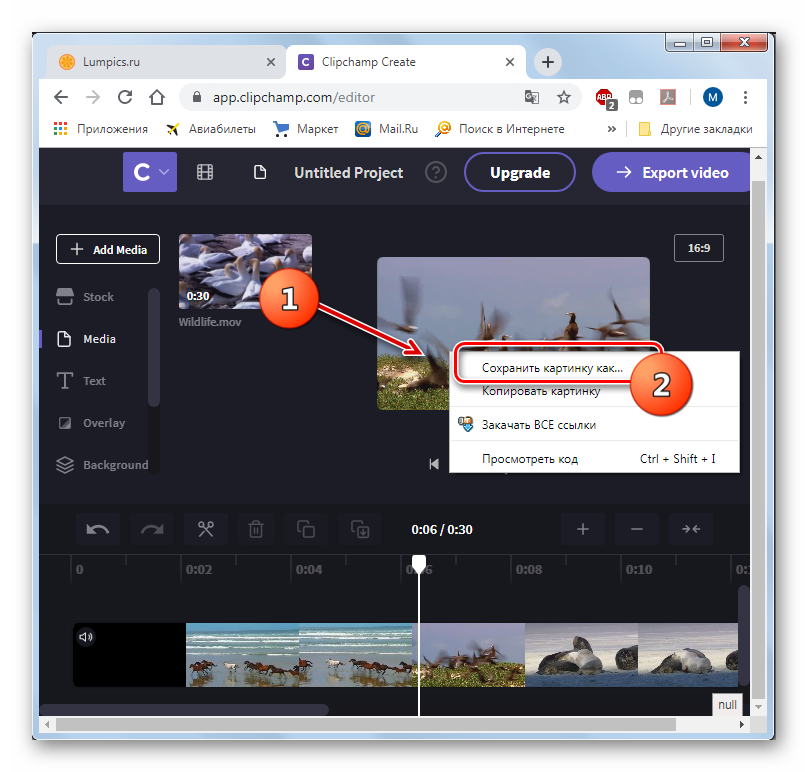Click the Export video button

(x=671, y=172)
